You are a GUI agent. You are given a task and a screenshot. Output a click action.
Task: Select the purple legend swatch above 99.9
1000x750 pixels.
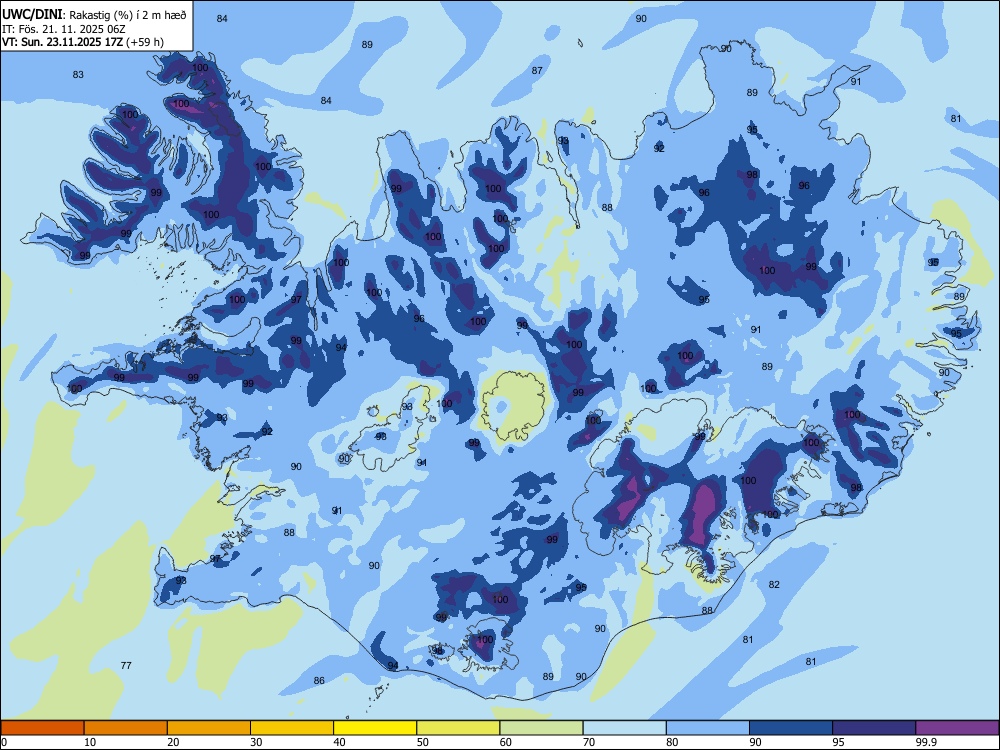click(957, 728)
